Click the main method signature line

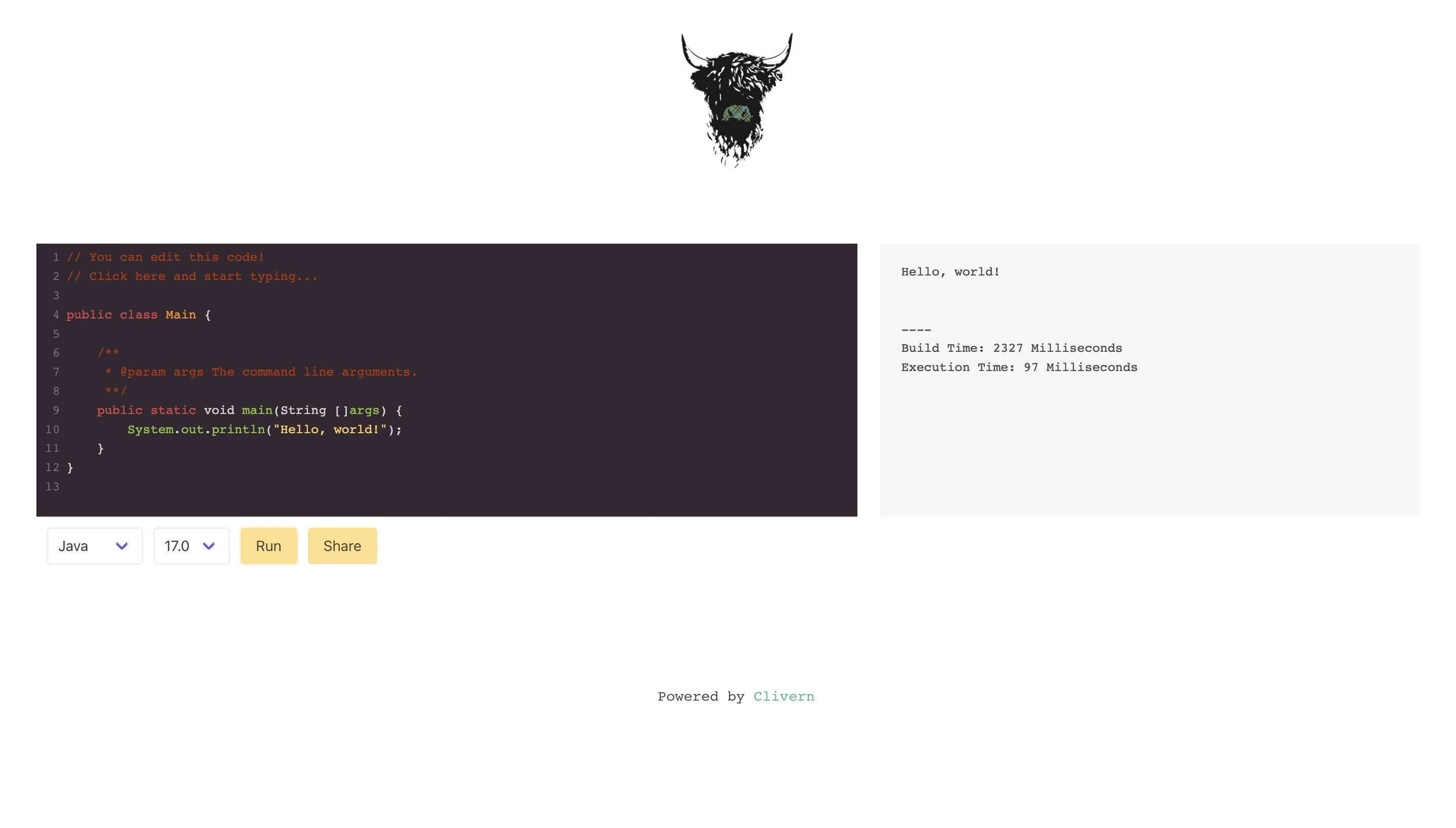click(249, 410)
